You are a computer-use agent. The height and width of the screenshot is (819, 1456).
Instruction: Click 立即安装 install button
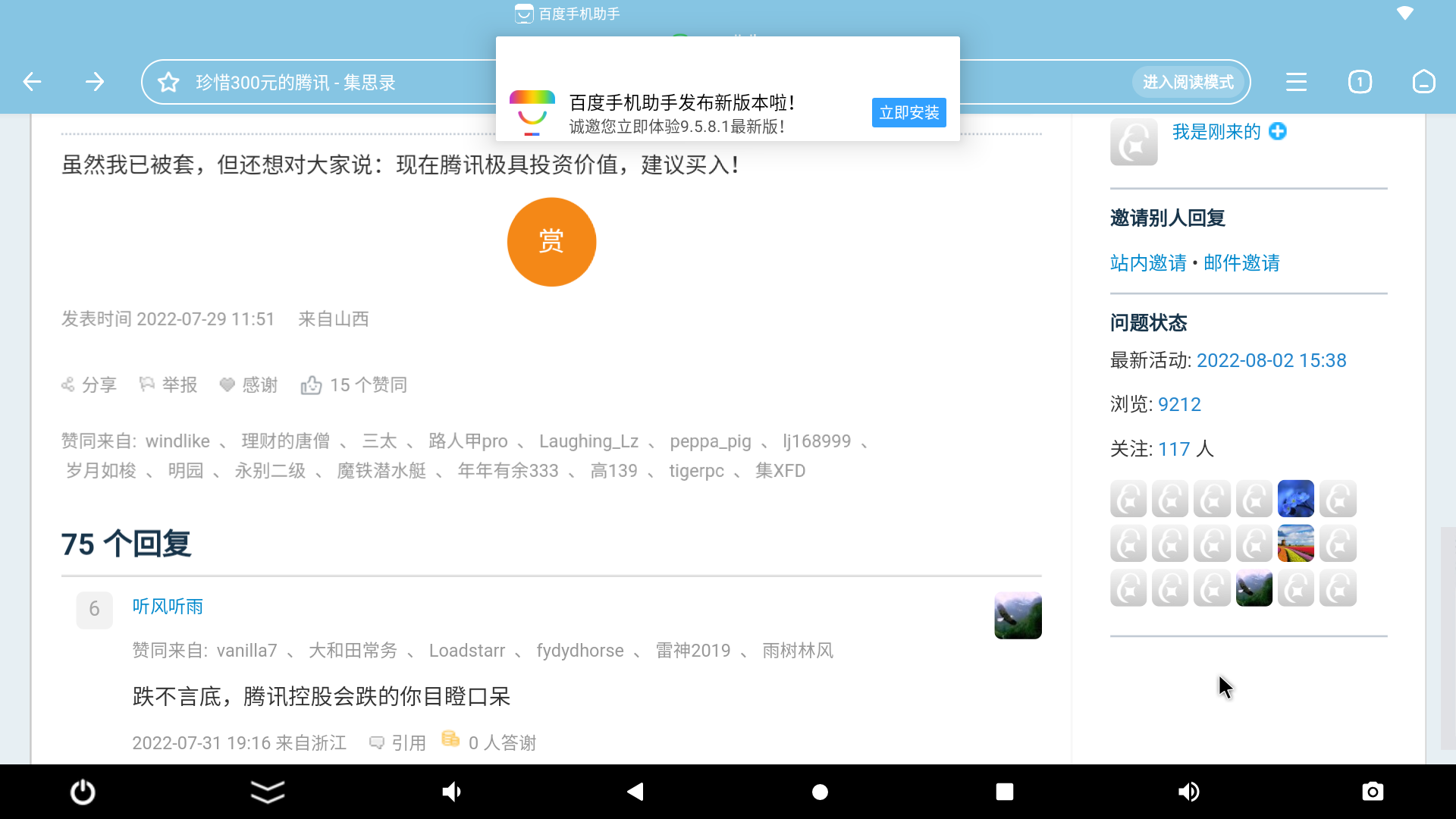pos(908,113)
